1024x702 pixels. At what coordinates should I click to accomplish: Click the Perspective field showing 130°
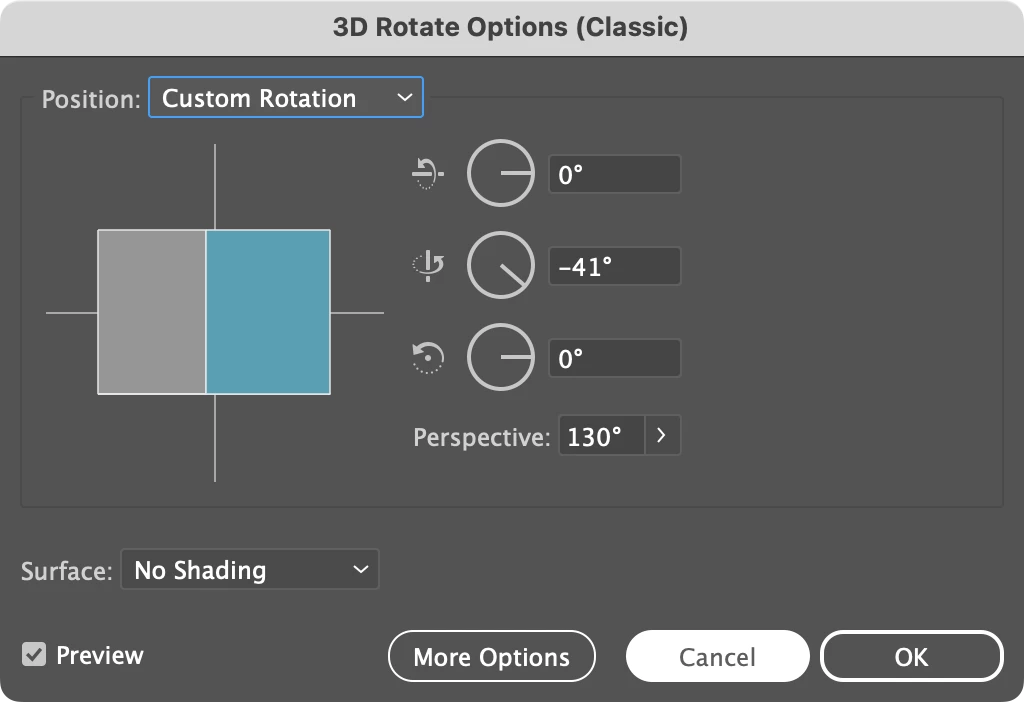pos(600,436)
